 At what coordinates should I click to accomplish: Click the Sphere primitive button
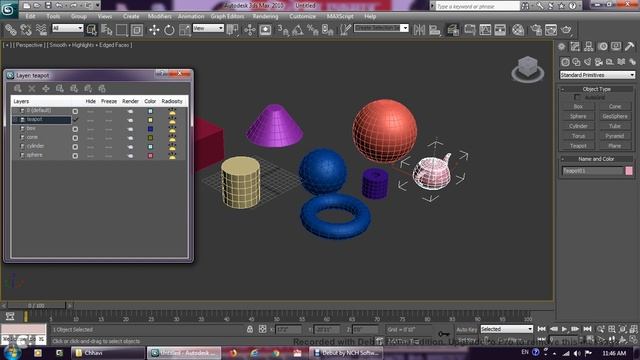click(x=578, y=116)
